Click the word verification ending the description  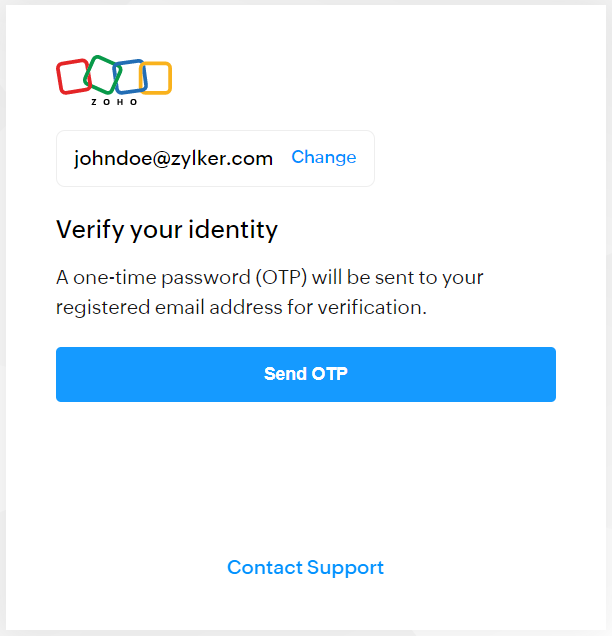coord(372,307)
